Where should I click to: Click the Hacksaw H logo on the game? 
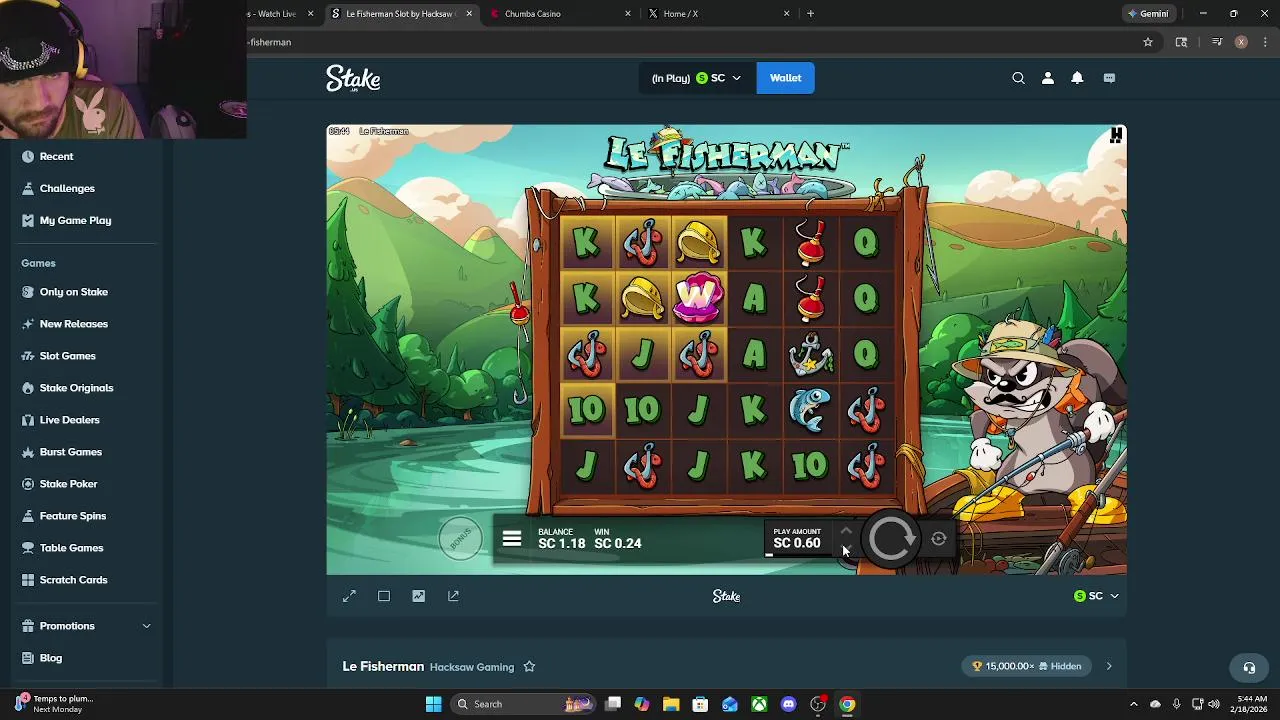coord(1116,135)
